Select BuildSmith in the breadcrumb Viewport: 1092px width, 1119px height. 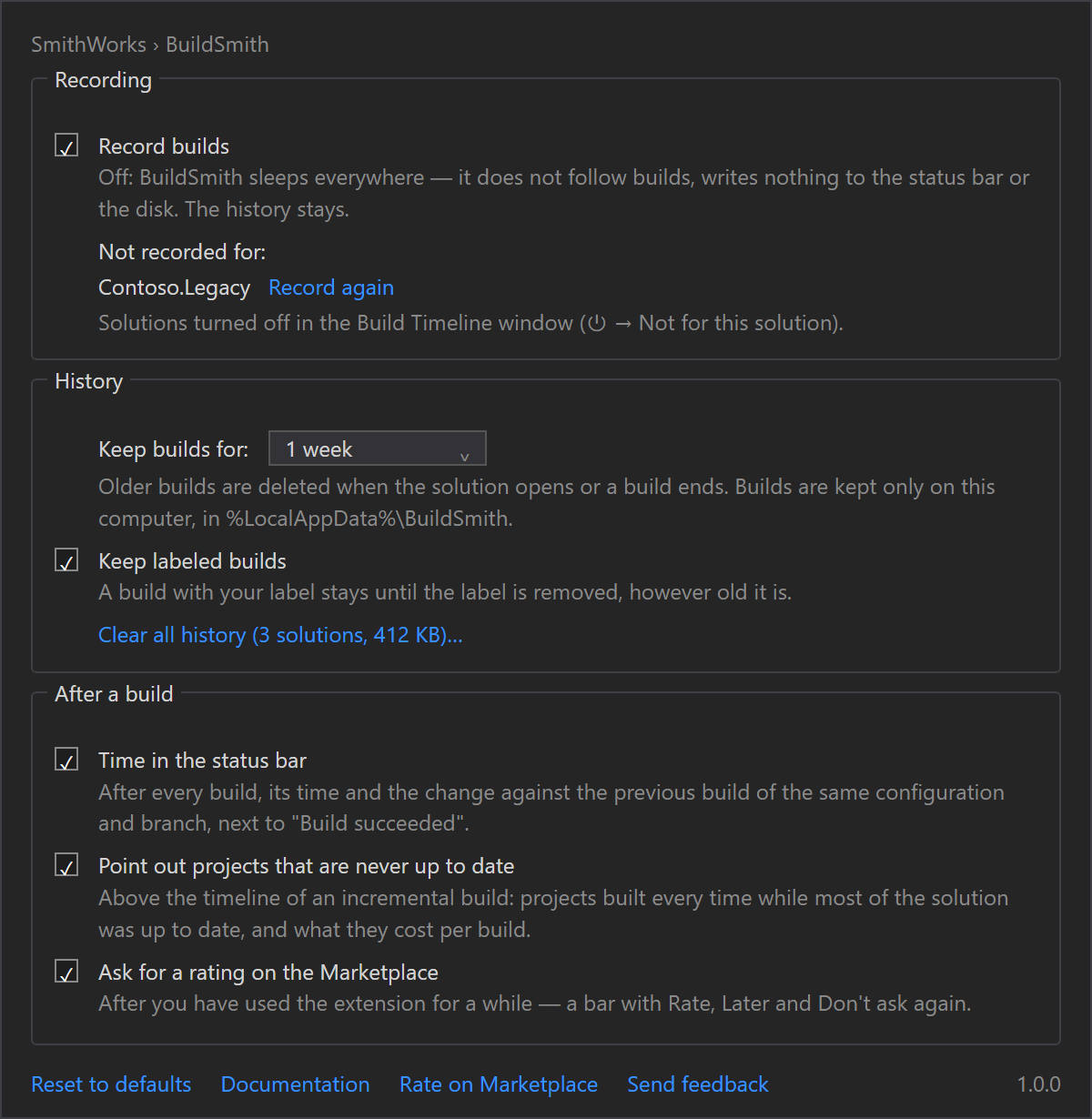click(217, 45)
